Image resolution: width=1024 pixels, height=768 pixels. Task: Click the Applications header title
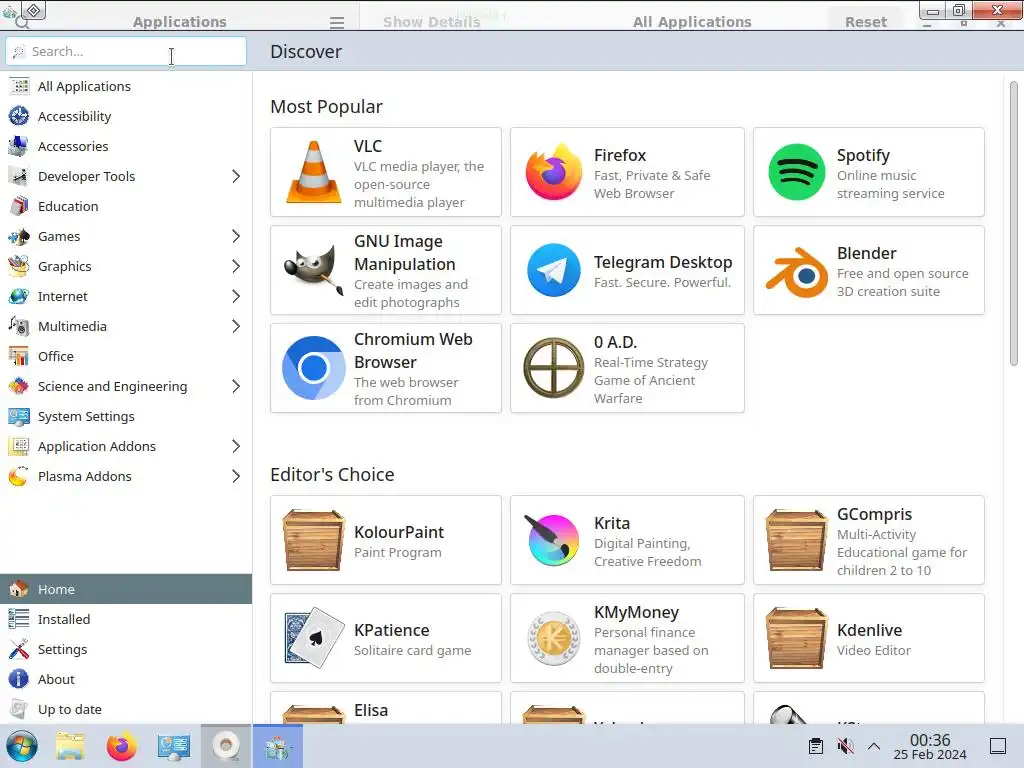[180, 22]
